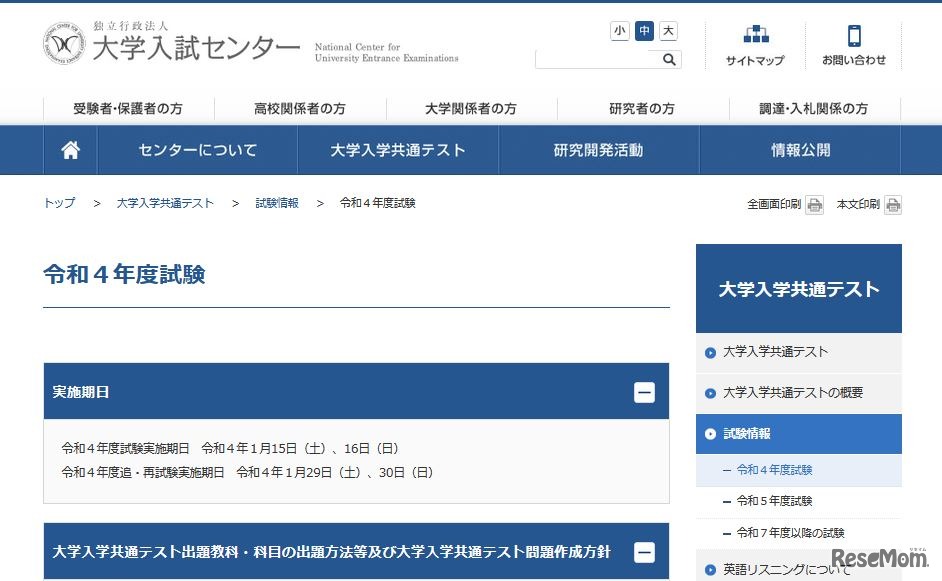
Task: Click the お問い合わせ smartphone icon
Action: [x=855, y=38]
